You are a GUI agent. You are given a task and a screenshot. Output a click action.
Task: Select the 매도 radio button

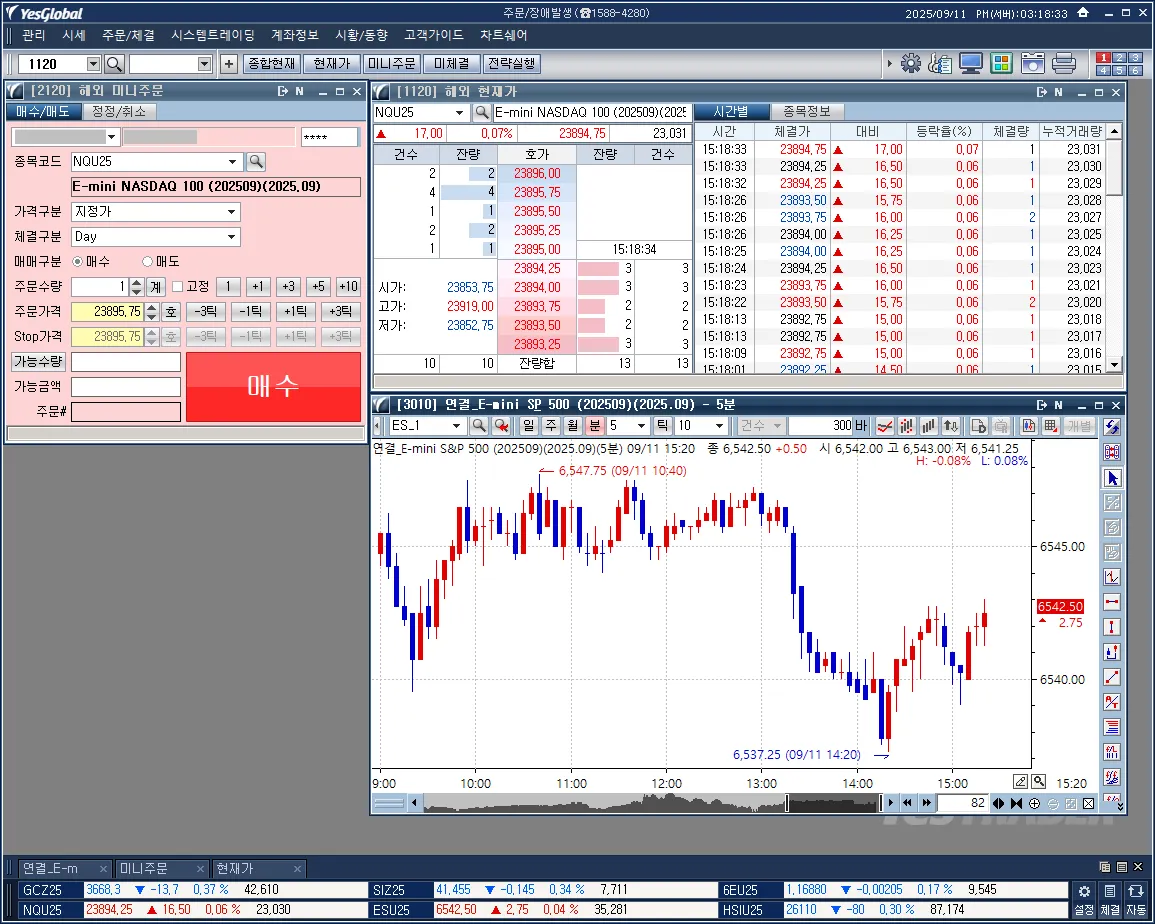point(148,261)
